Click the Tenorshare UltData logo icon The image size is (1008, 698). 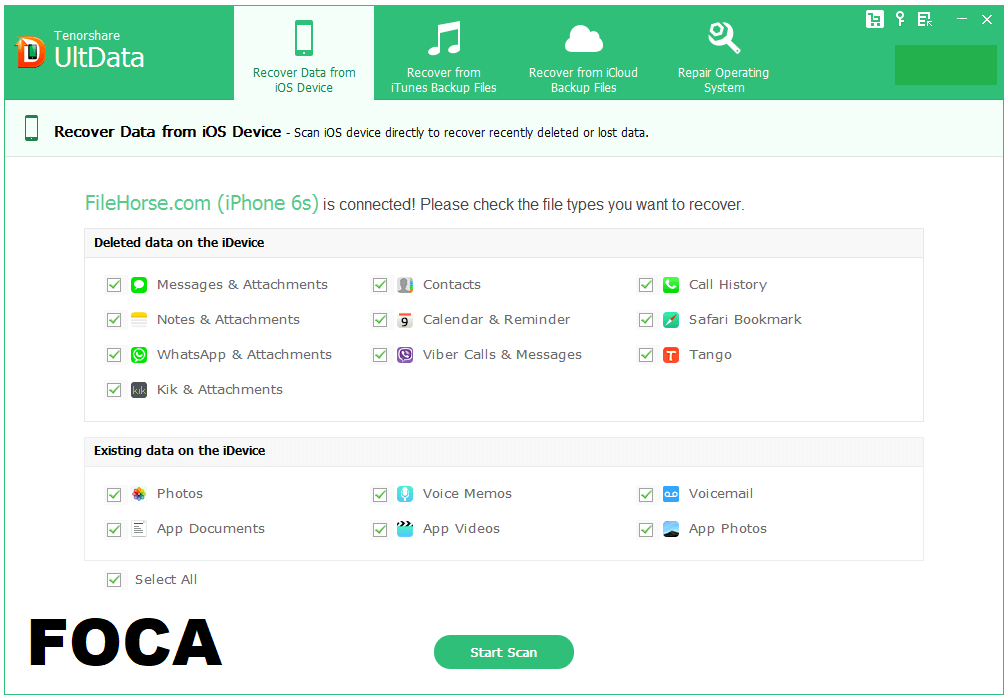[x=30, y=52]
